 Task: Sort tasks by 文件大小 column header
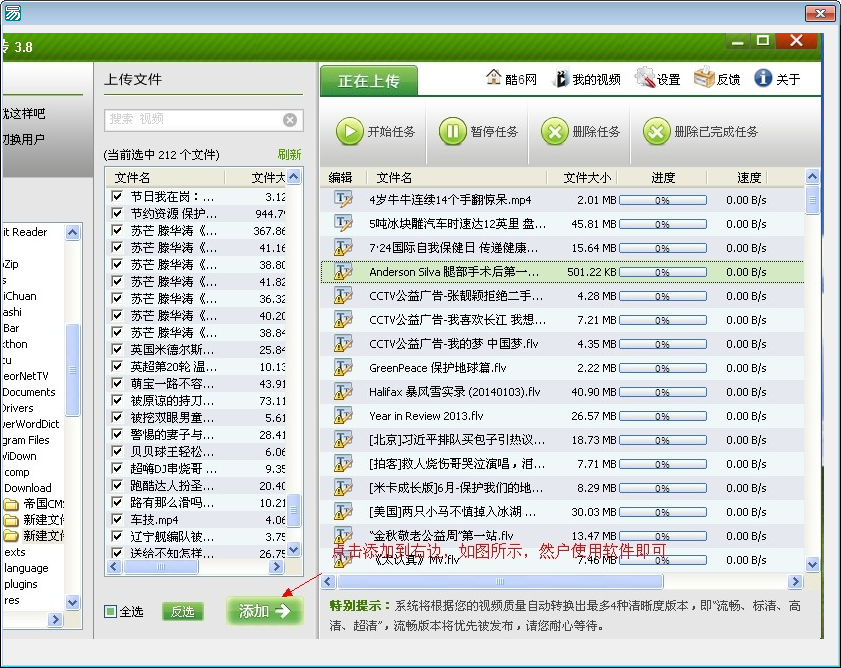(x=587, y=177)
